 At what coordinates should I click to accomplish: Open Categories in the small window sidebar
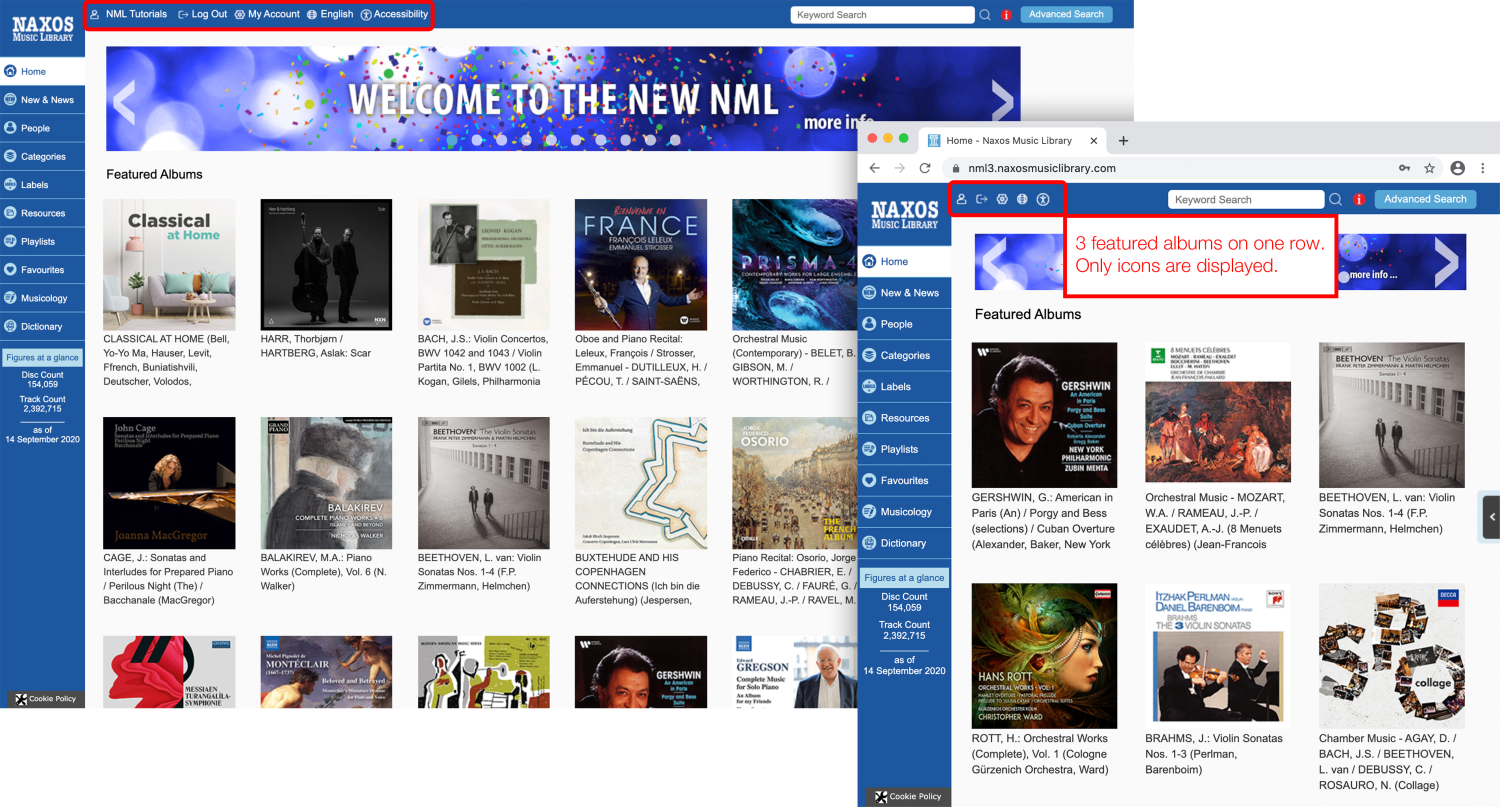click(905, 355)
